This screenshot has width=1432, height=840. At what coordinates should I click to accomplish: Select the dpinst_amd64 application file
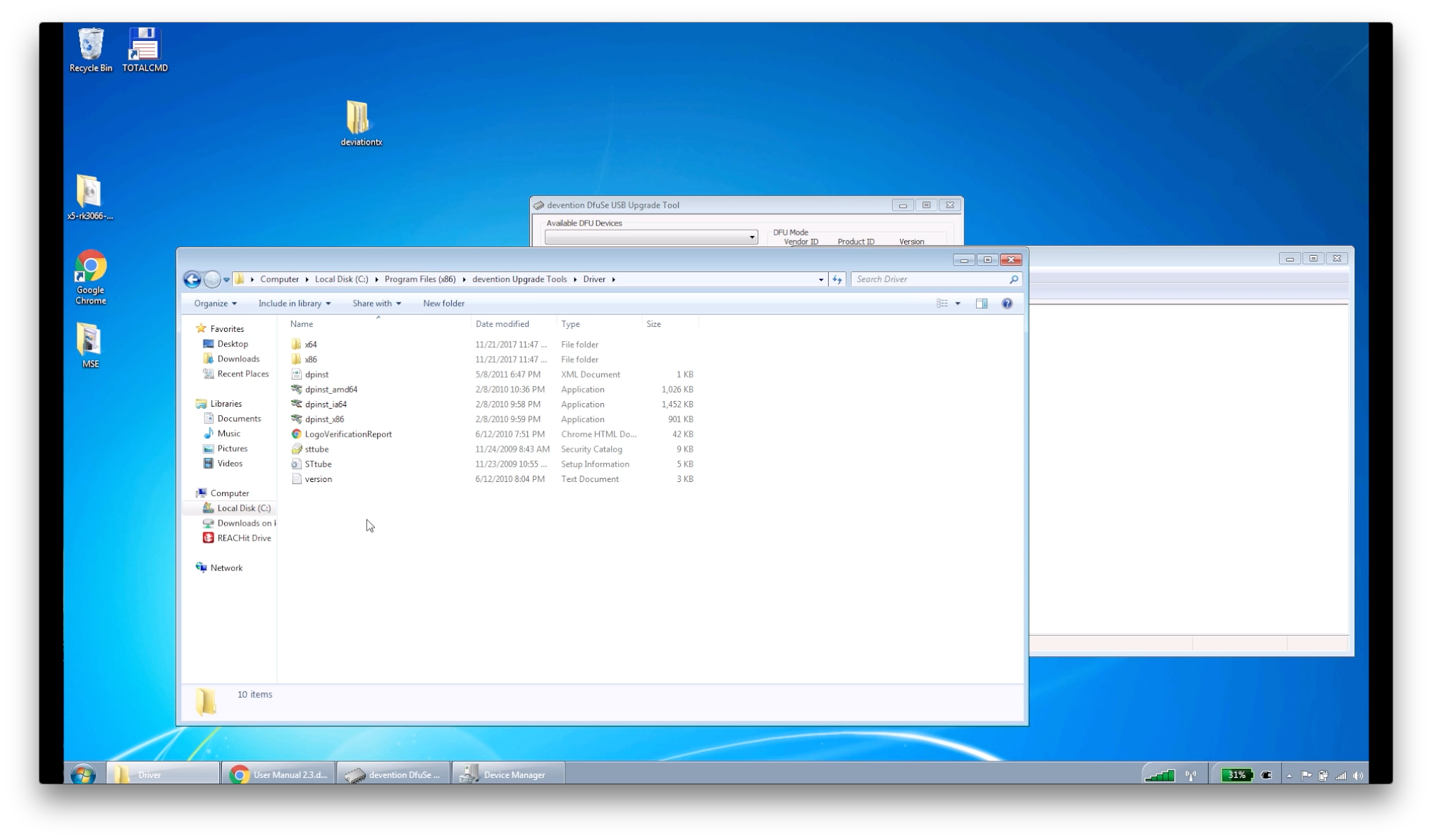(x=331, y=390)
